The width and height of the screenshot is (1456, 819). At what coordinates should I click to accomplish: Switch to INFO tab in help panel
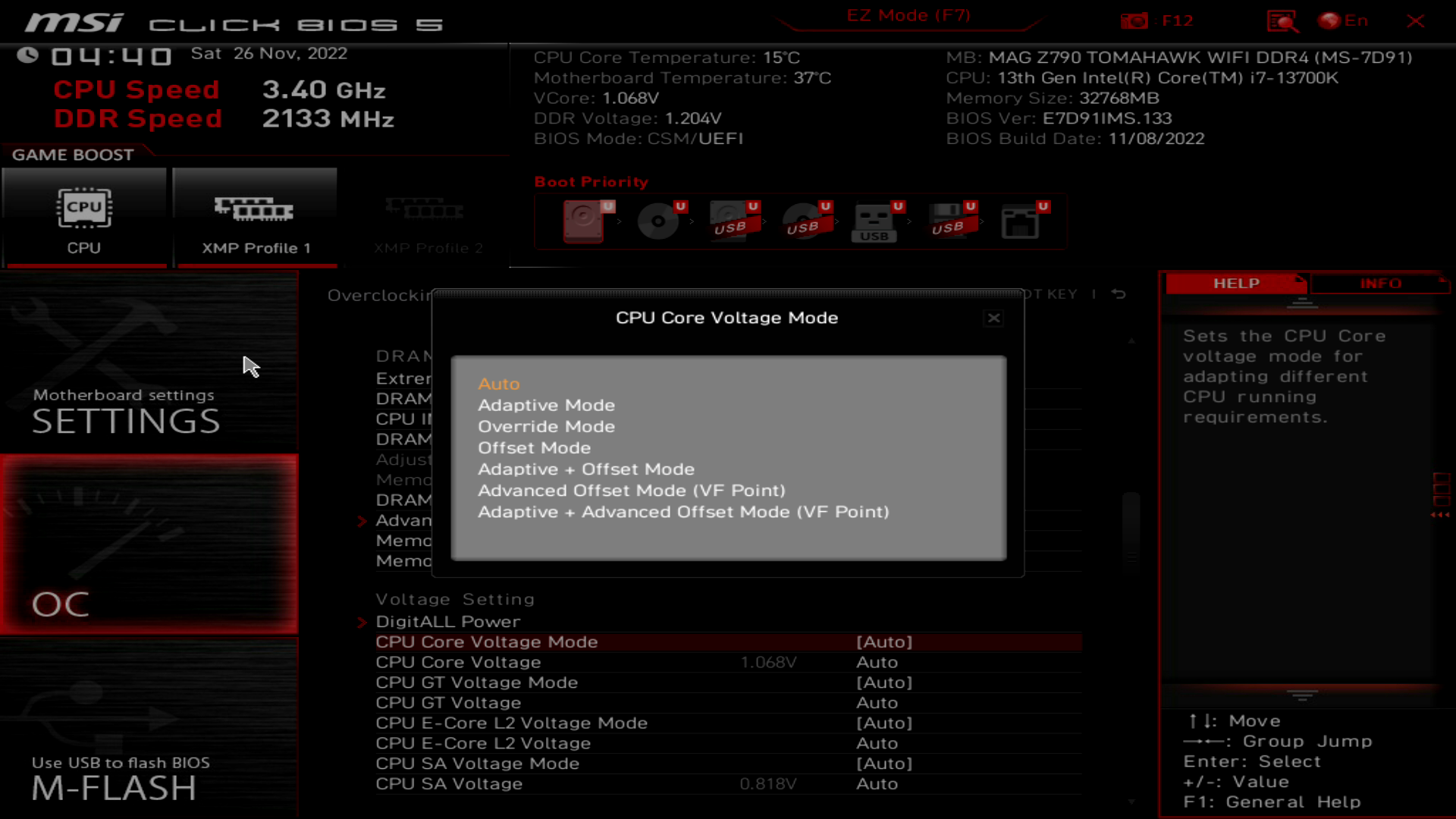(x=1381, y=282)
